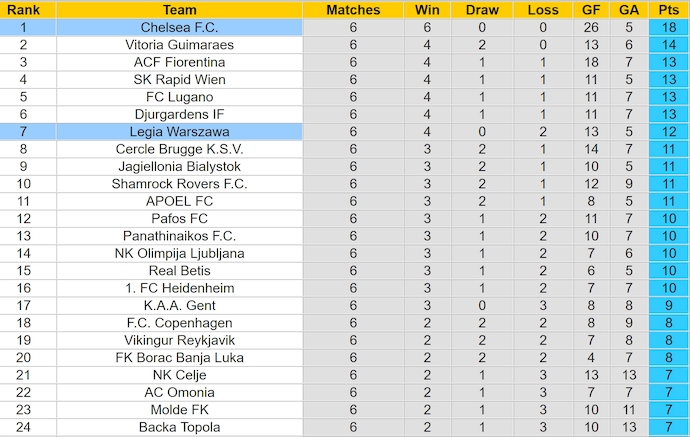Click the Win column header
The height and width of the screenshot is (437, 690).
pyautogui.click(x=423, y=10)
